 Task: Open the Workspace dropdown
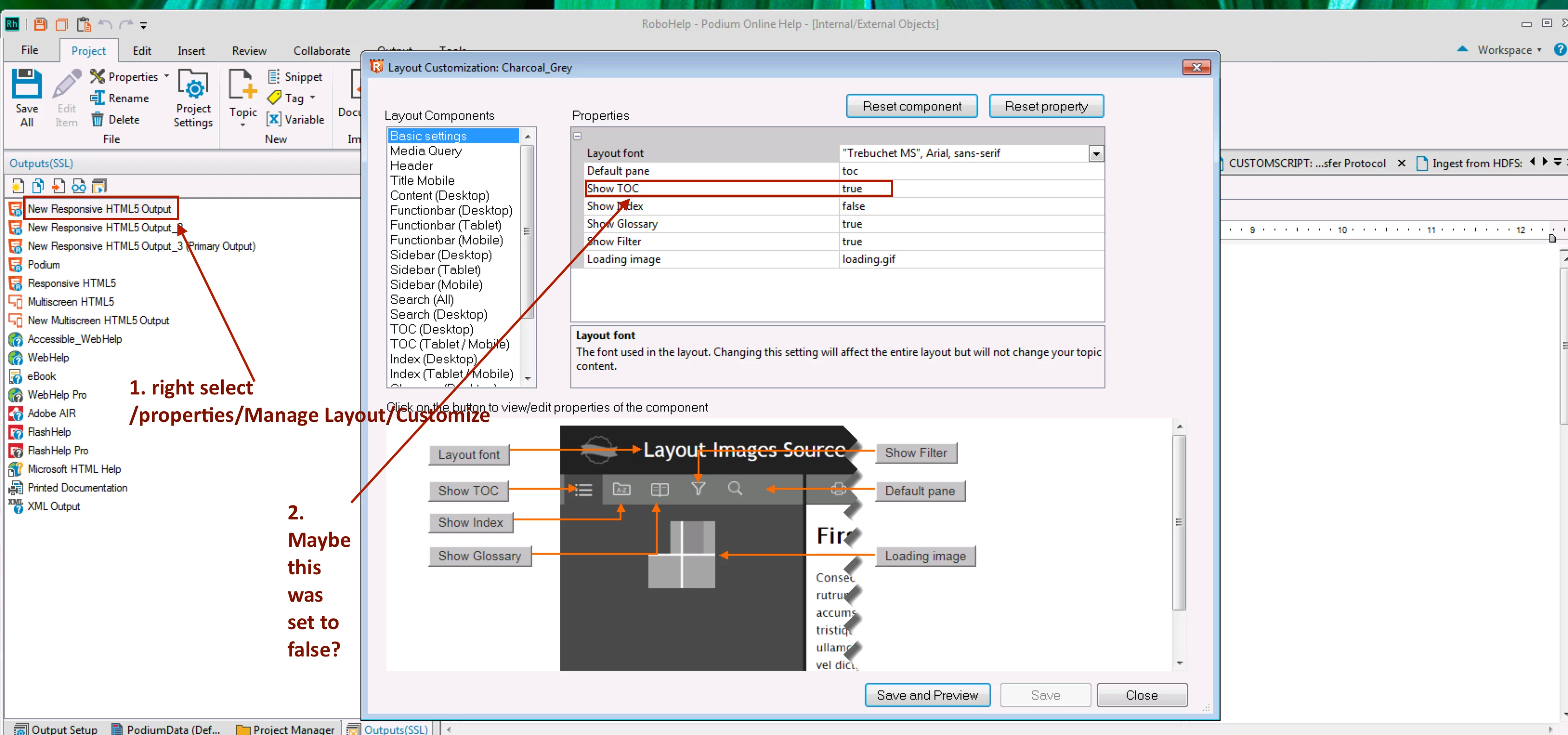pos(1509,50)
